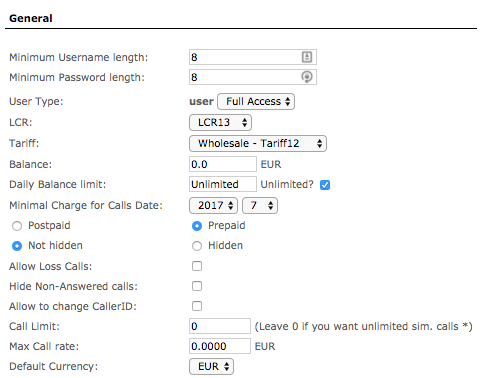This screenshot has width=491, height=378.
Task: Click the password manager icon in Minimum Password length field
Action: 307,77
